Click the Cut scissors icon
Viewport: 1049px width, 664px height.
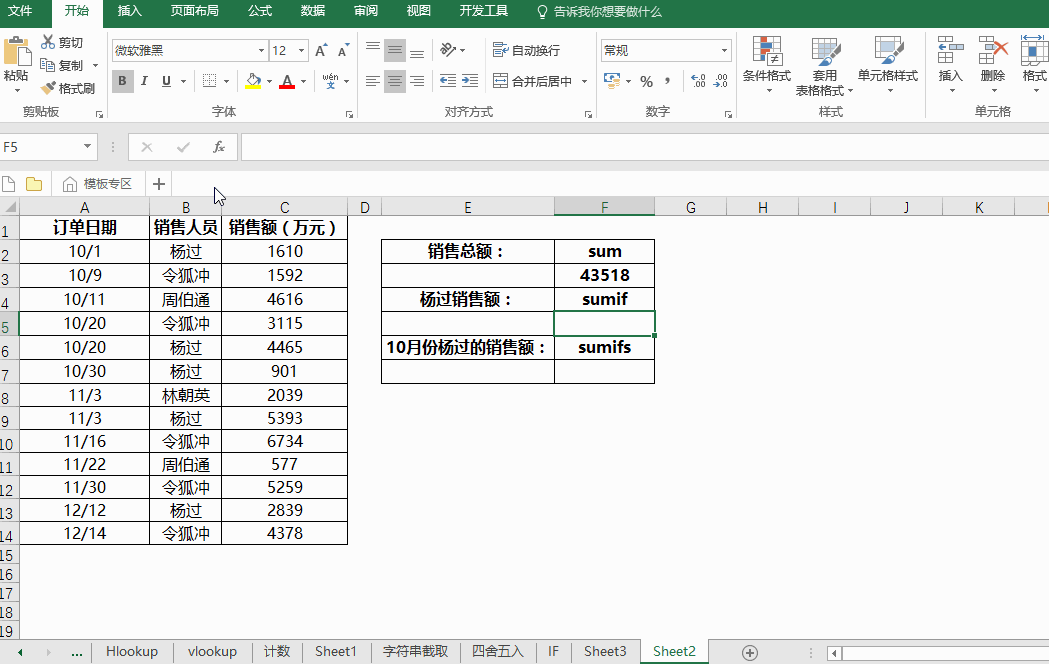coord(47,42)
